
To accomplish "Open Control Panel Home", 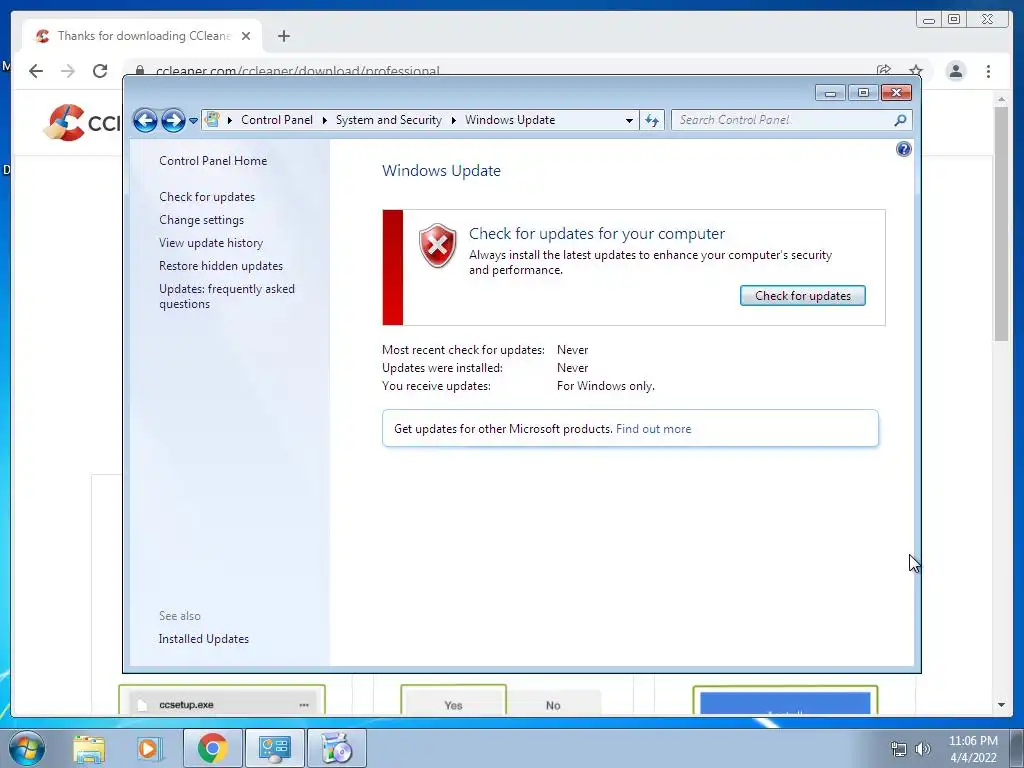I will [x=213, y=161].
